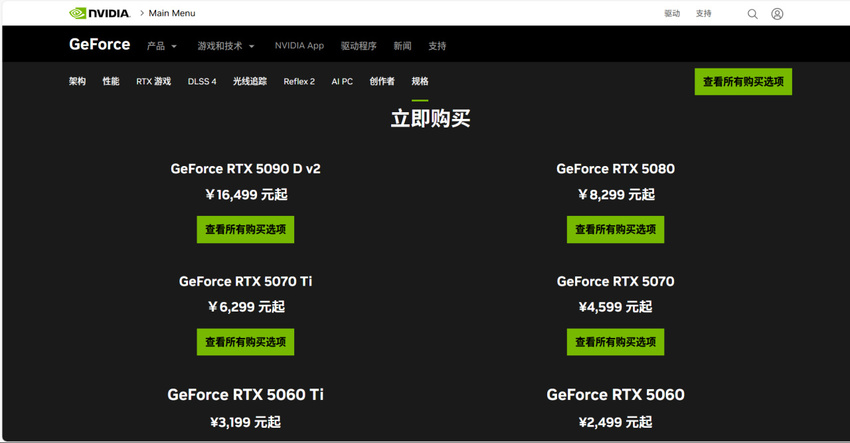Expand the 游戏和技术 dropdown menu
Viewport: 850px width, 443px height.
[225, 46]
